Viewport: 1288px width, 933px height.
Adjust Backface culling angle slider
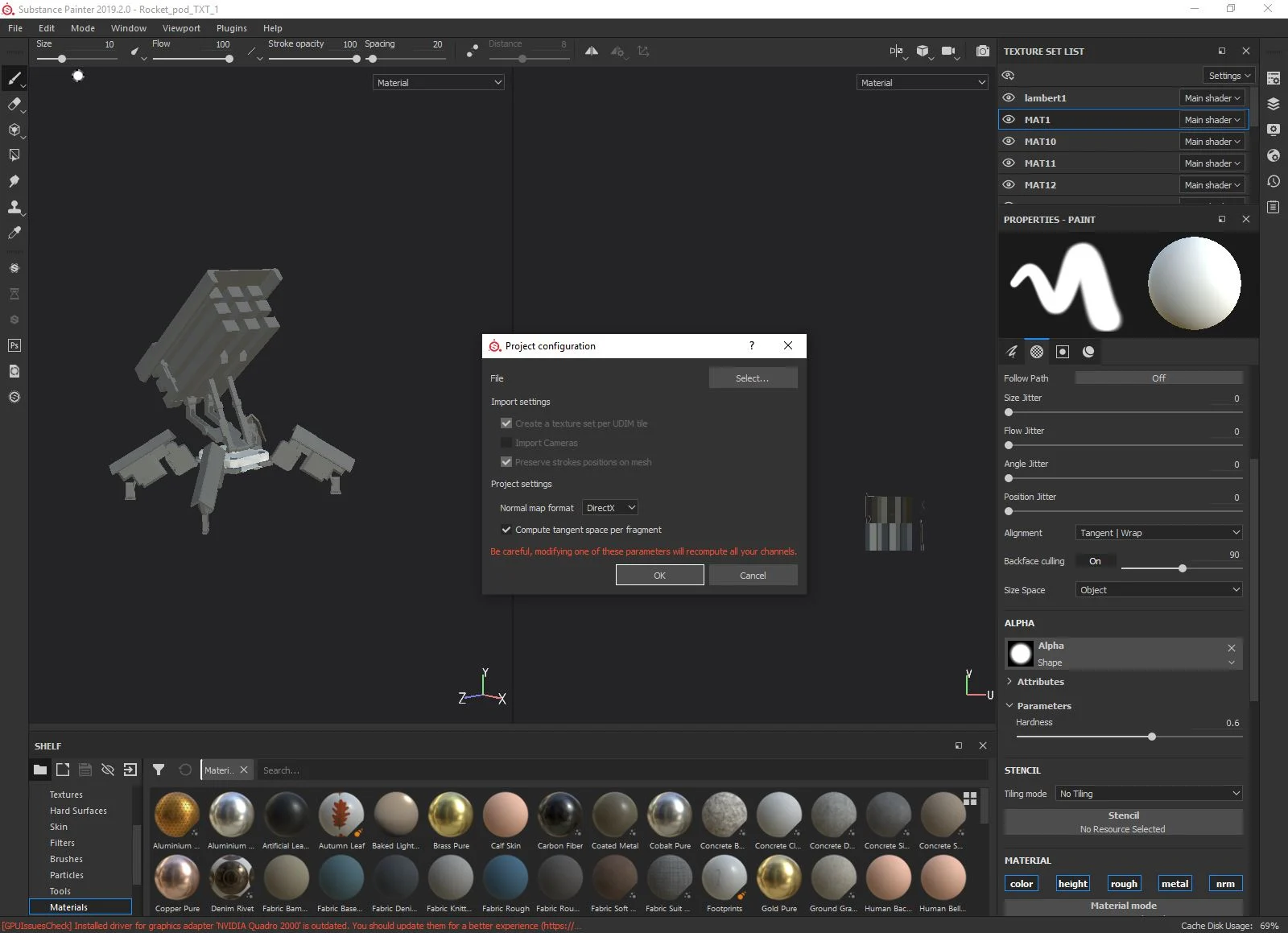pyautogui.click(x=1182, y=568)
